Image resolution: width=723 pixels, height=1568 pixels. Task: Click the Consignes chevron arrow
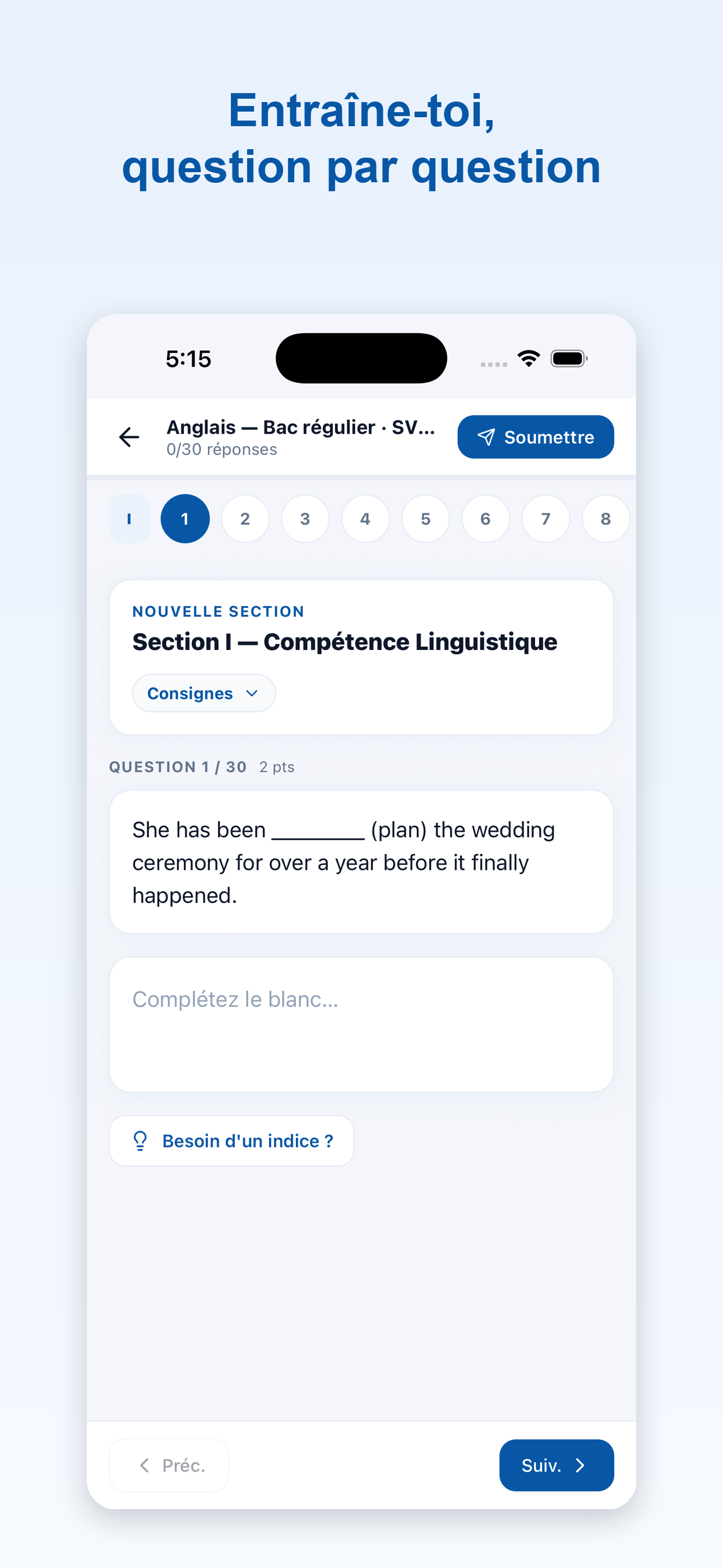(252, 693)
